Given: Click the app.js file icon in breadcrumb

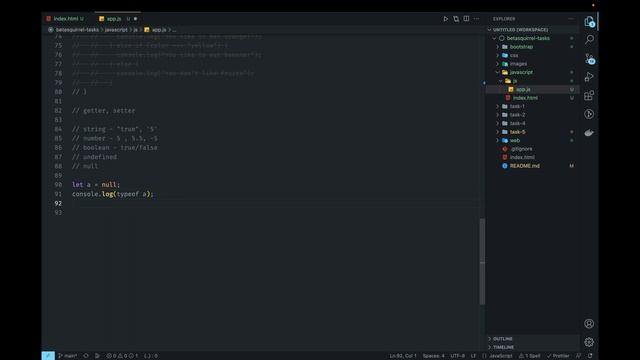Looking at the screenshot, I should pyautogui.click(x=147, y=30).
